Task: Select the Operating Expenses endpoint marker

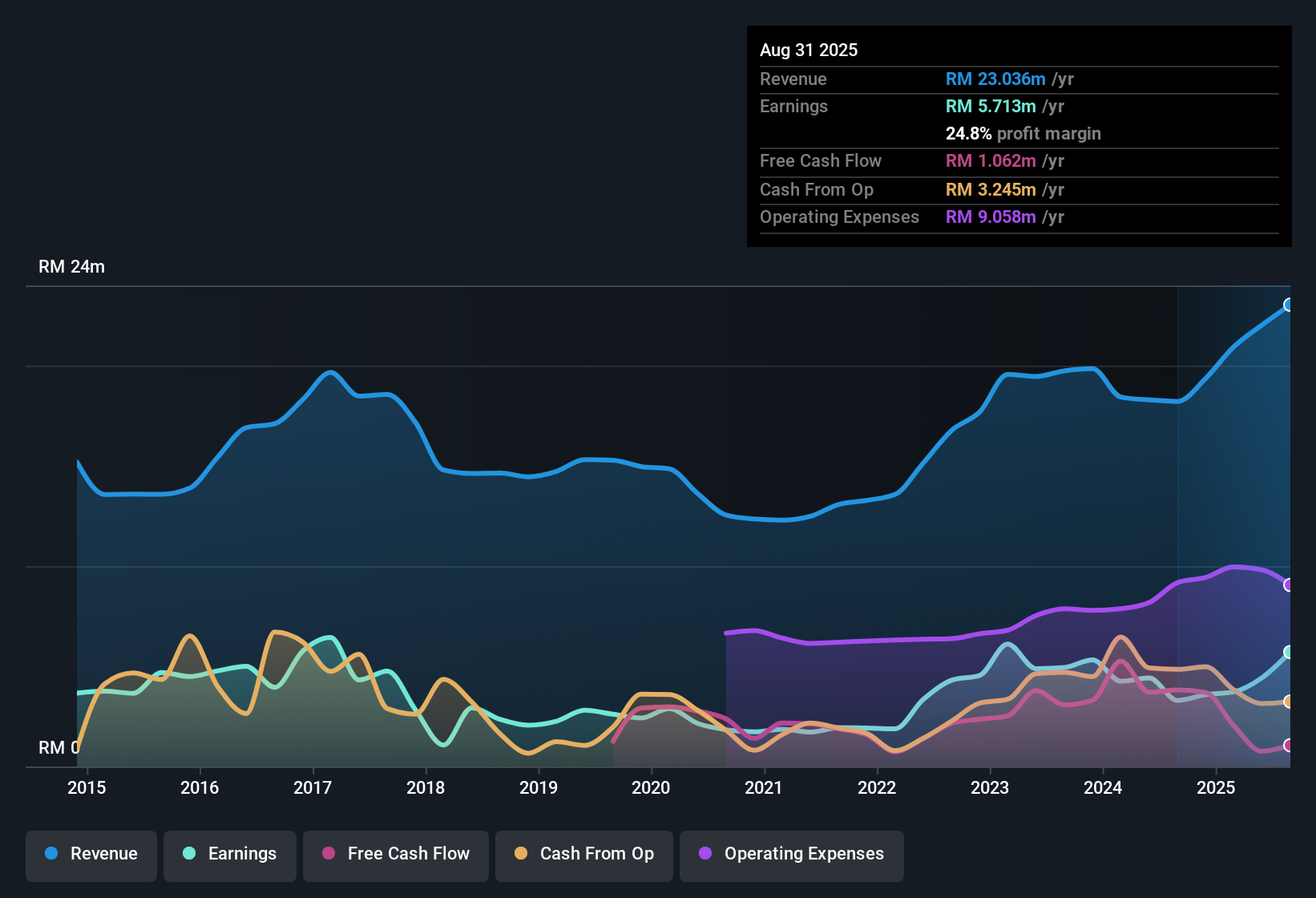Action: pos(1288,585)
